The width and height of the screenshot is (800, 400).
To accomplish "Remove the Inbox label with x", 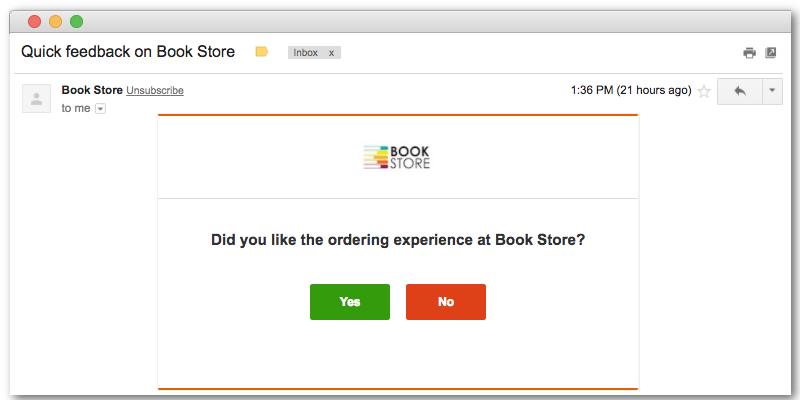I will (331, 53).
